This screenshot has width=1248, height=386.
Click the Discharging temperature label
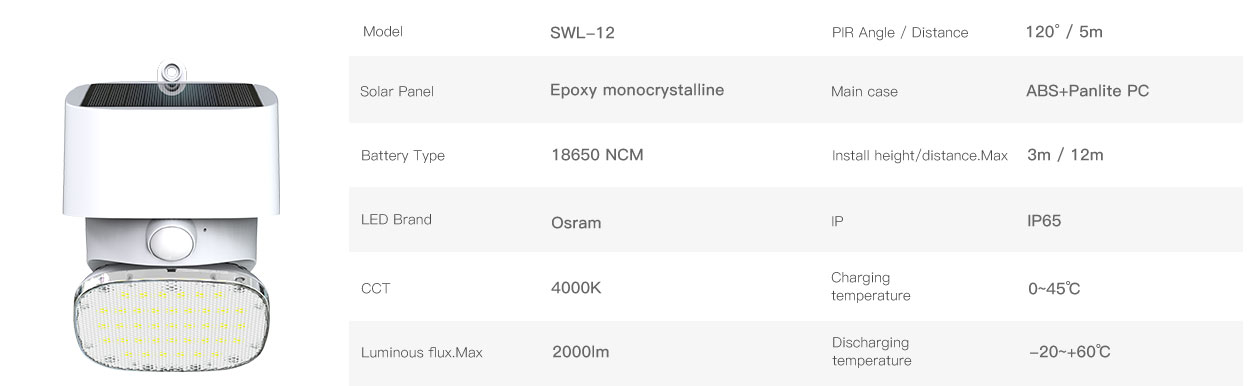[x=871, y=351]
